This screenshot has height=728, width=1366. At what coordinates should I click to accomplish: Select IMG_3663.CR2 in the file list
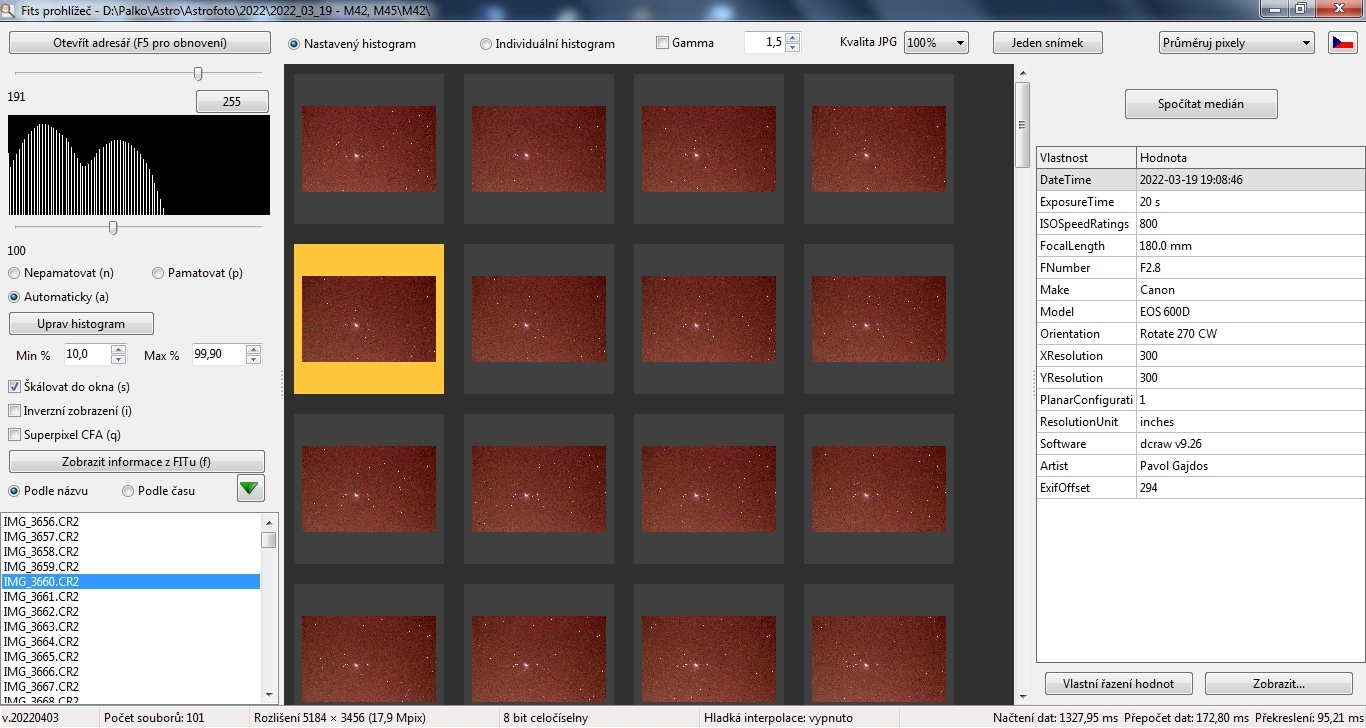pos(41,627)
